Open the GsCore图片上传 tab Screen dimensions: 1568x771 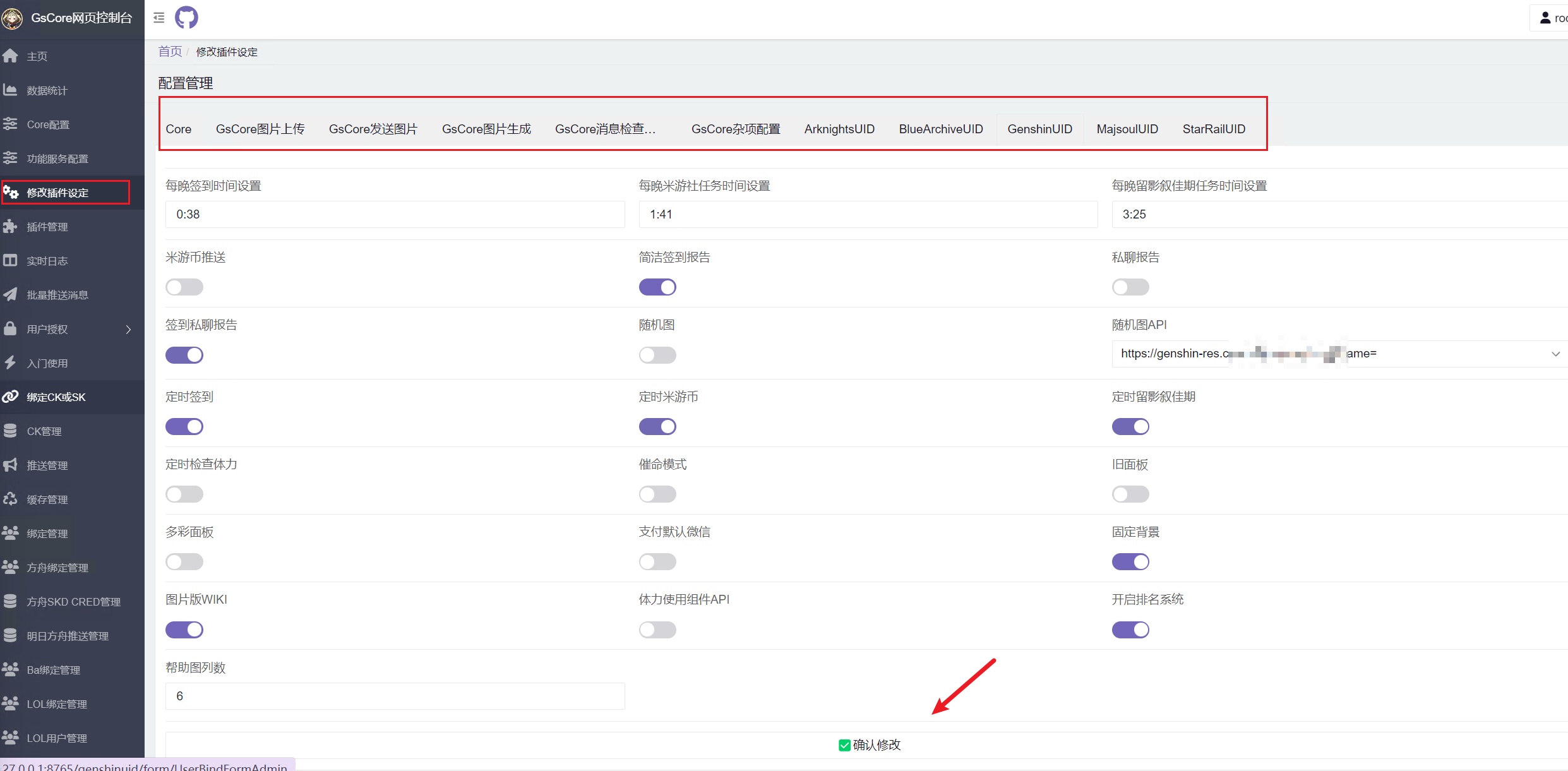(260, 129)
